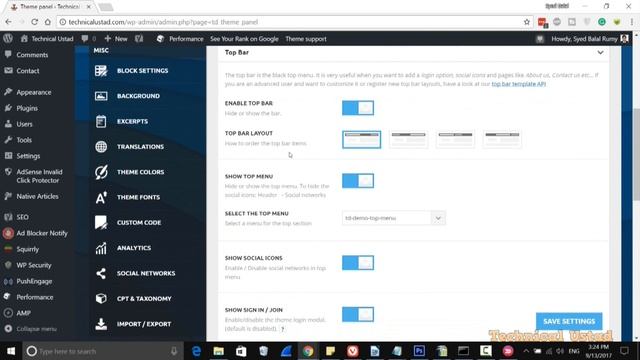Select the first top bar layout
The width and height of the screenshot is (640, 360).
362,140
